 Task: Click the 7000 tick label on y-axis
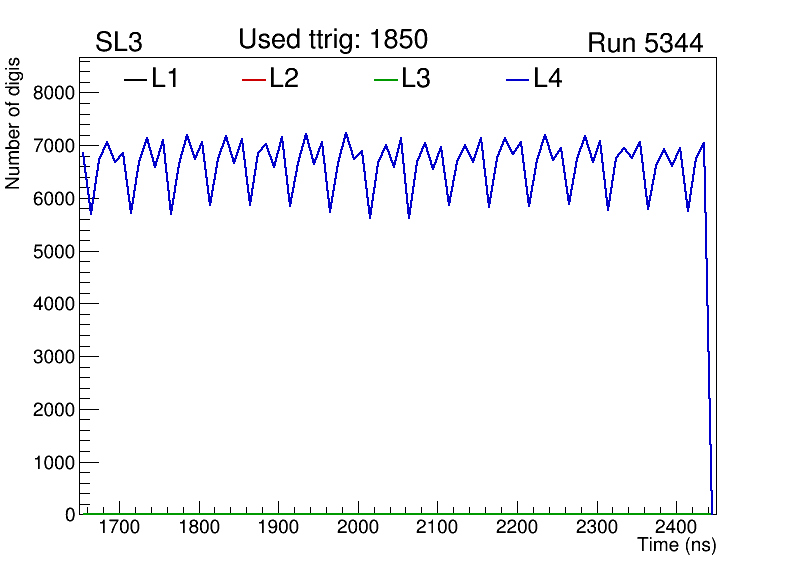click(55, 146)
